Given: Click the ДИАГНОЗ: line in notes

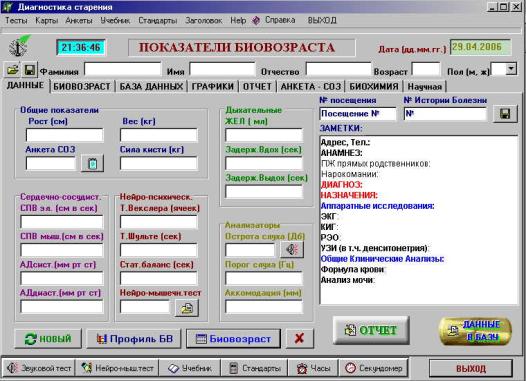Looking at the screenshot, I should (x=341, y=185).
